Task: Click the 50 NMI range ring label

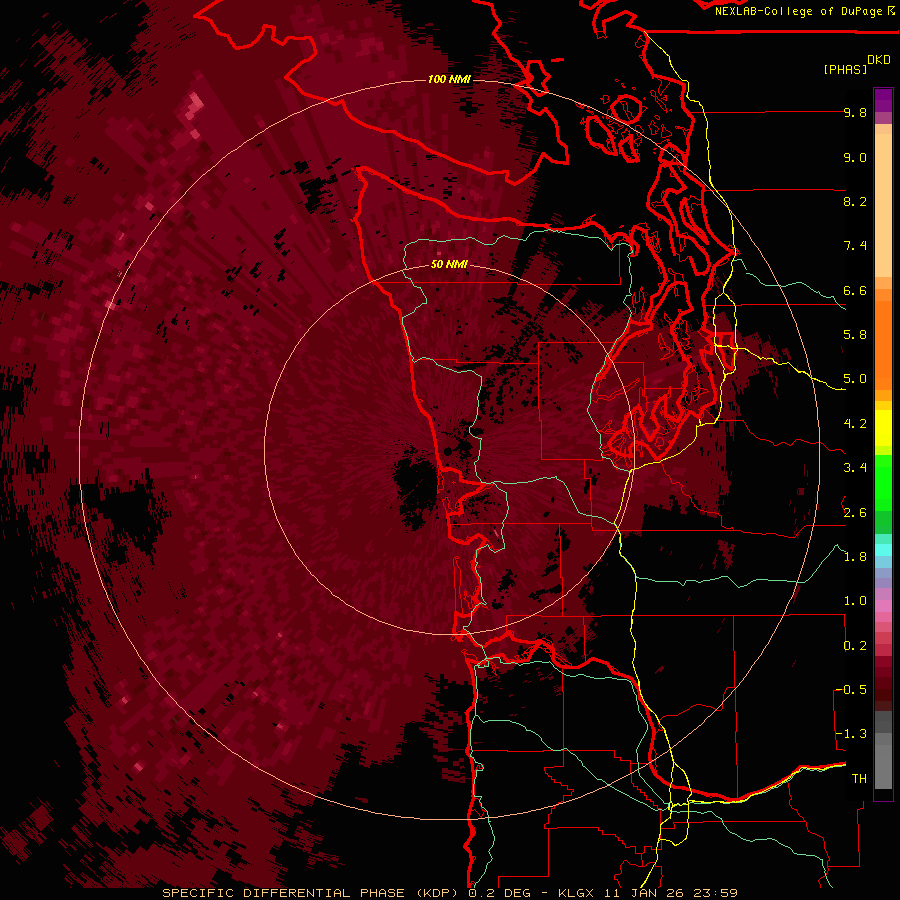Action: pos(449,265)
